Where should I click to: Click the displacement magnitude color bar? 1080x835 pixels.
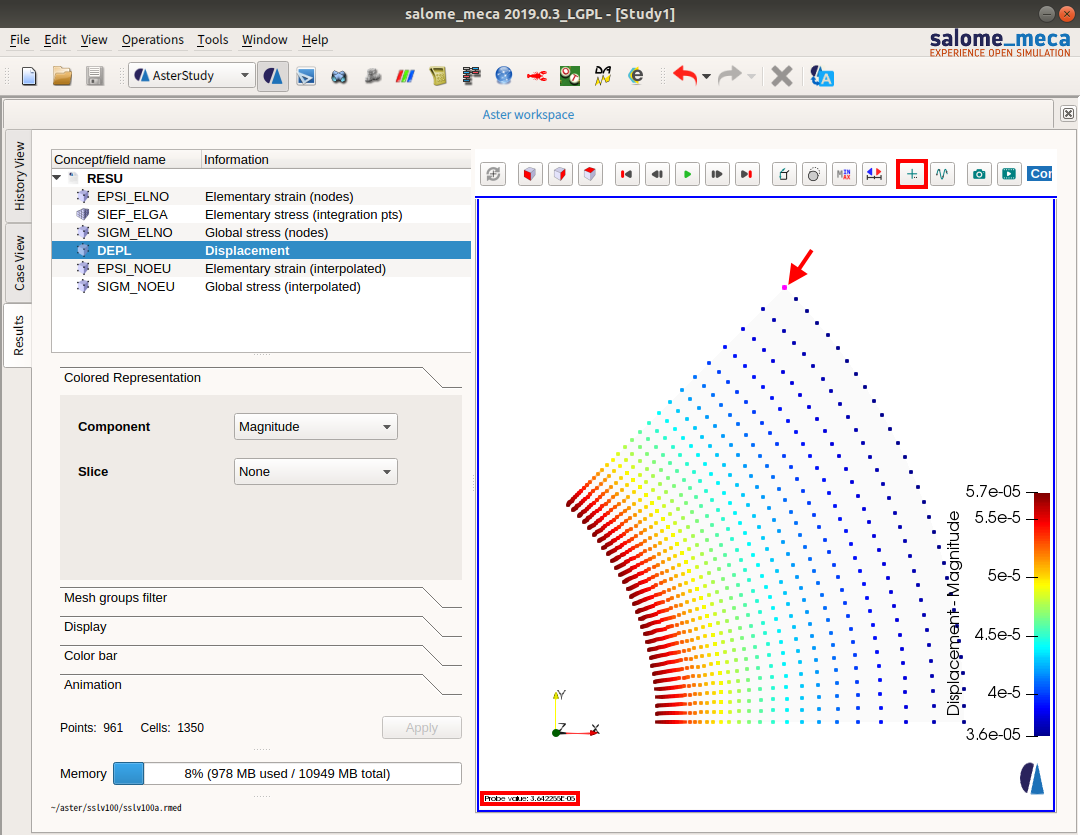pos(1041,614)
